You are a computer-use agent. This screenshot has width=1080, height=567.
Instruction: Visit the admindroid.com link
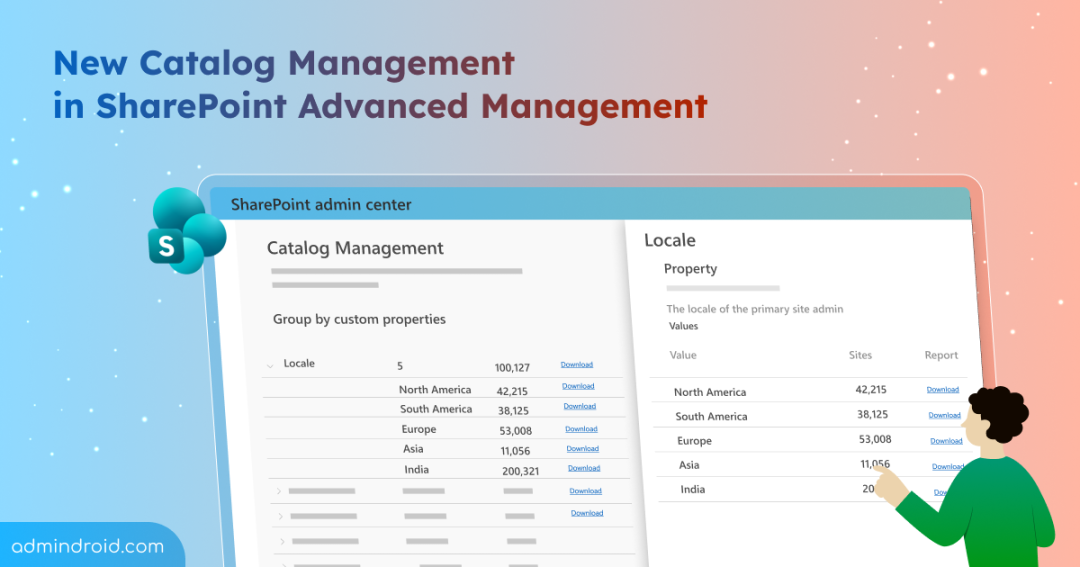tap(88, 546)
